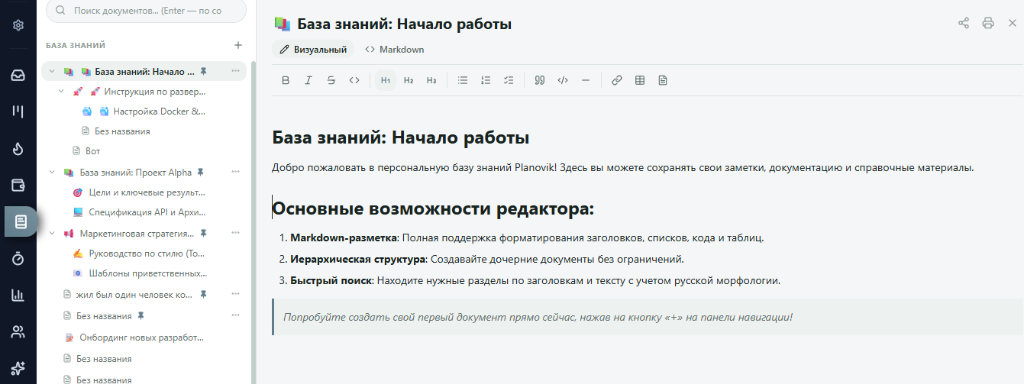Apply inline code formatting
The width and height of the screenshot is (1024, 384).
[354, 80]
